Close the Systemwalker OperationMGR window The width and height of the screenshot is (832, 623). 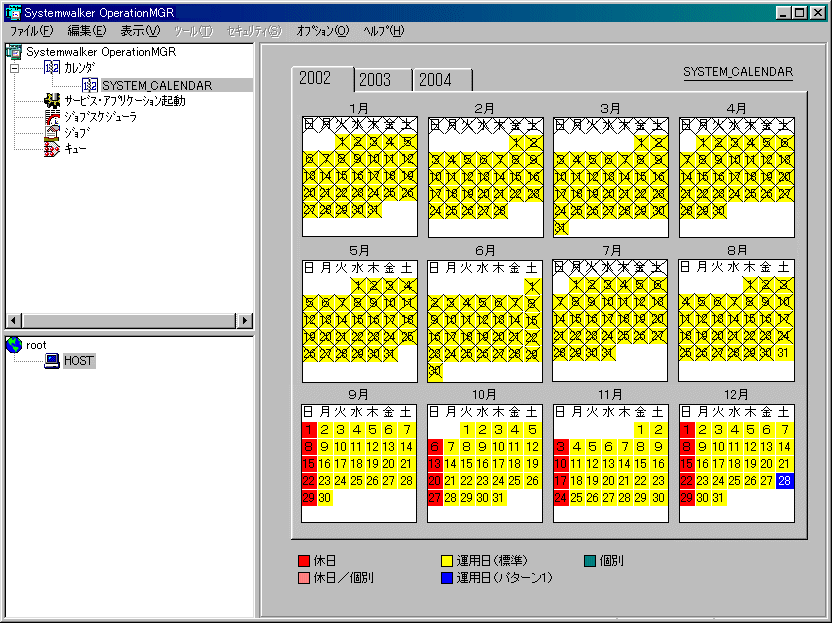pyautogui.click(x=818, y=12)
